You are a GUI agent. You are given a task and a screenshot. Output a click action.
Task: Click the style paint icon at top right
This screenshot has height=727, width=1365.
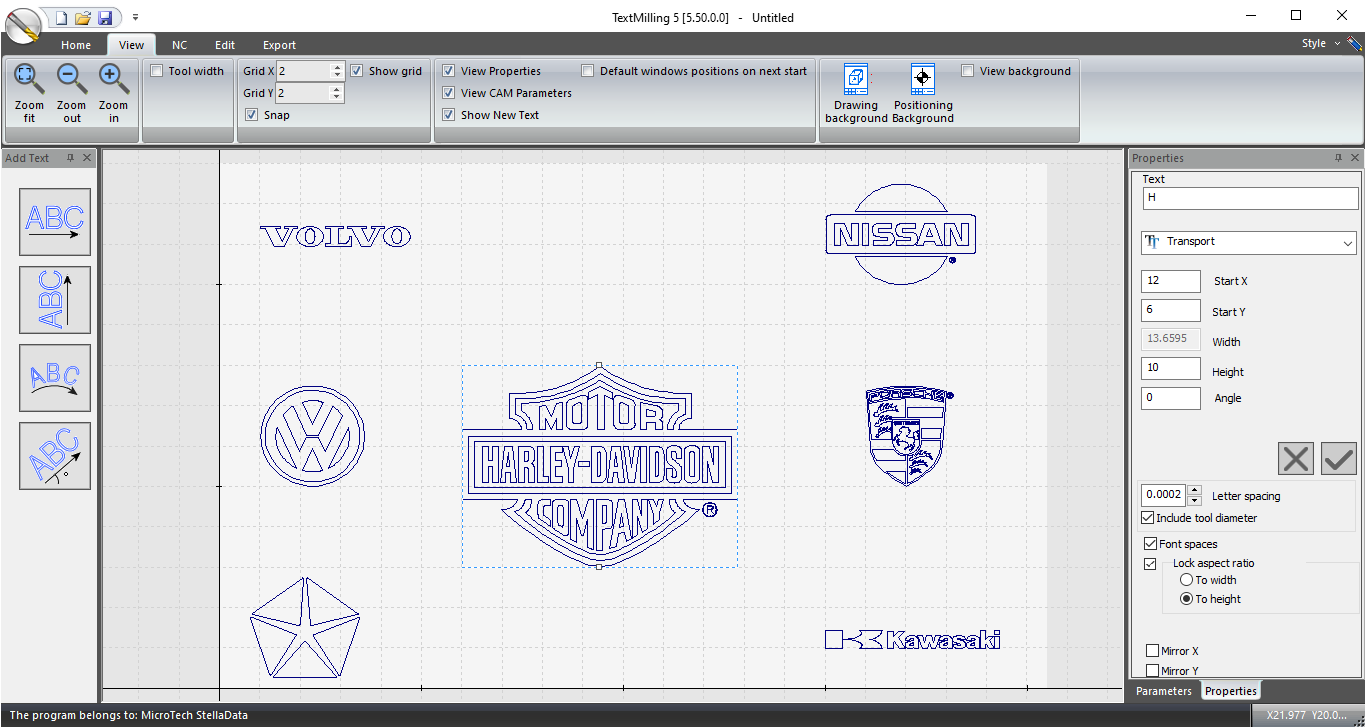click(1354, 43)
